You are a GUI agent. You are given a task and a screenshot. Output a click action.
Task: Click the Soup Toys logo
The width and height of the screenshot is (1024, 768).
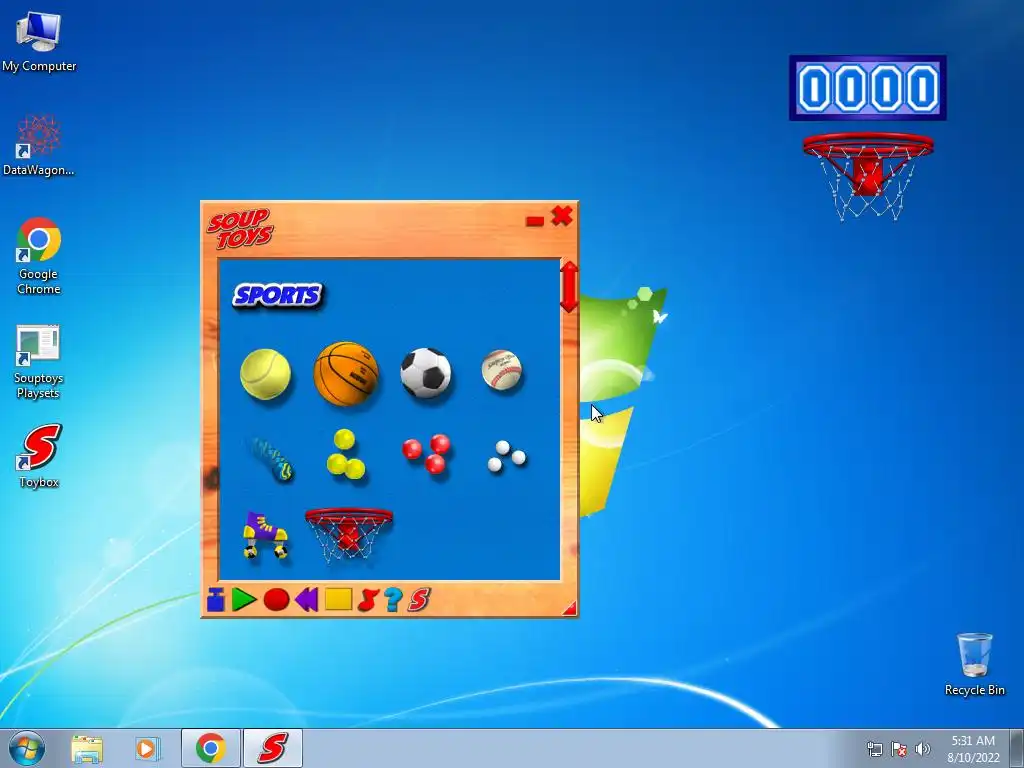tap(240, 229)
